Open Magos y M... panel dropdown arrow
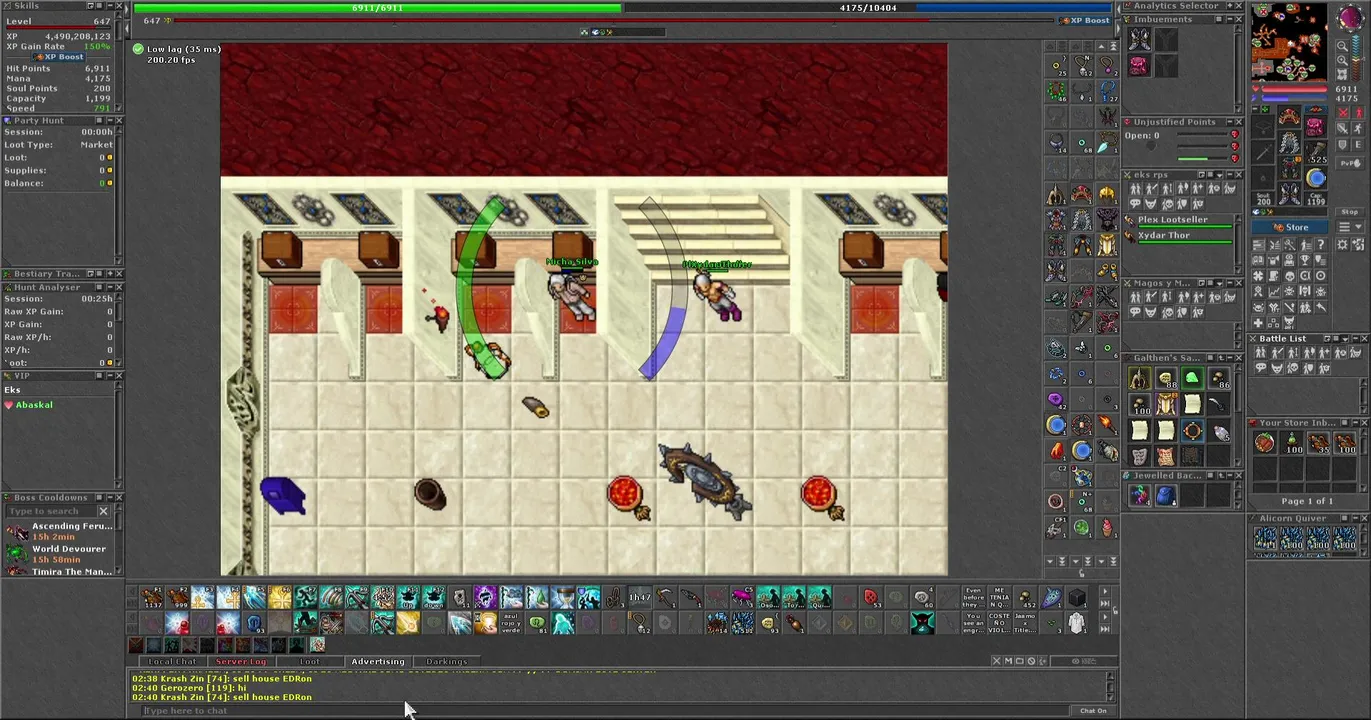Screen dimensions: 1371x720 pos(1219,283)
